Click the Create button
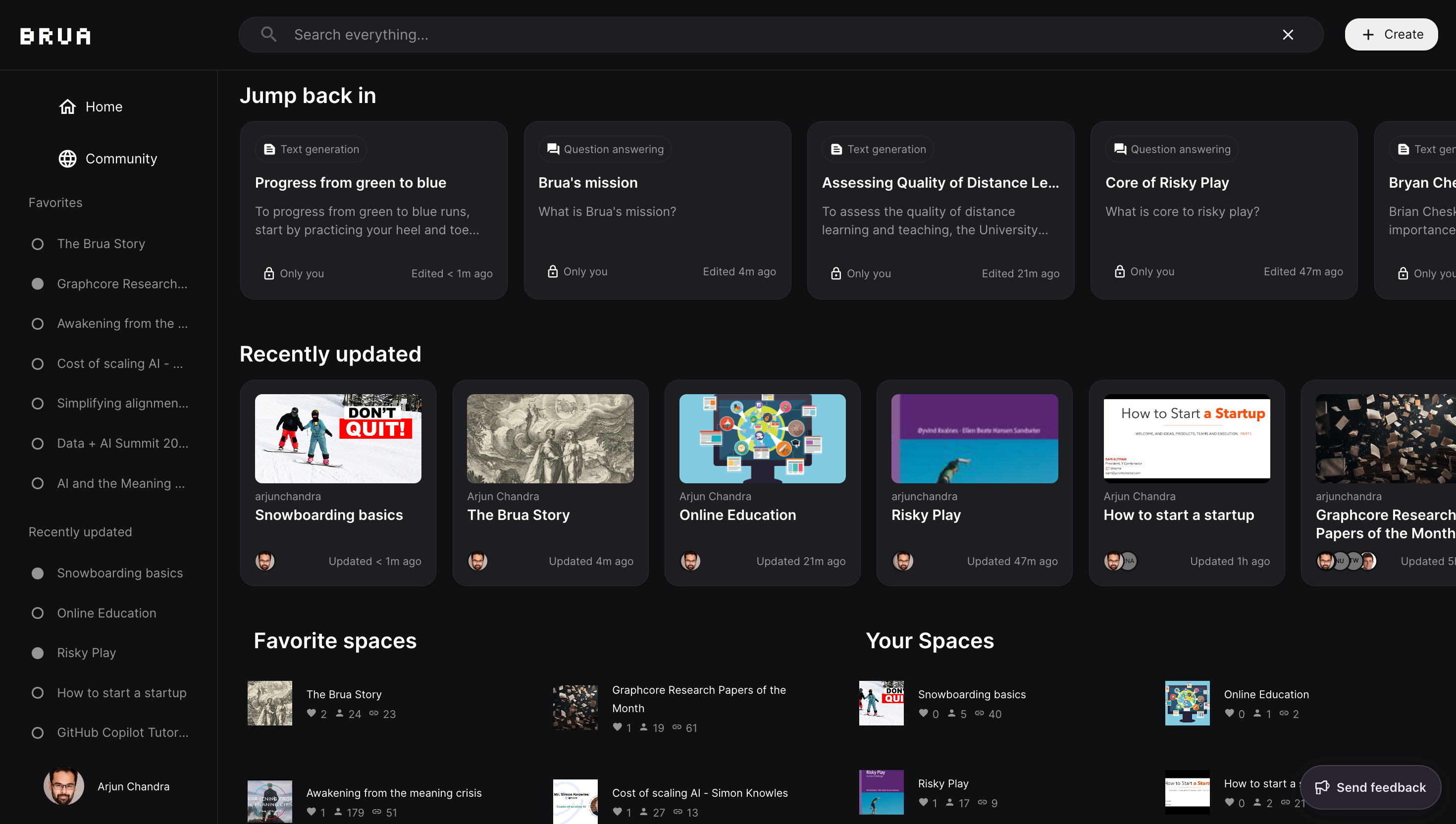The height and width of the screenshot is (824, 1456). (x=1392, y=35)
